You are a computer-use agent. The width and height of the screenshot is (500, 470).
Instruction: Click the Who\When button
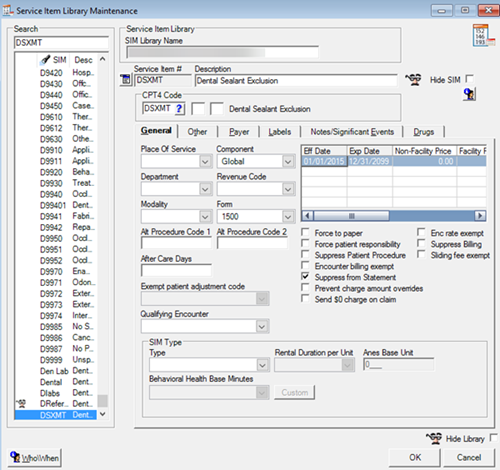click(x=35, y=458)
